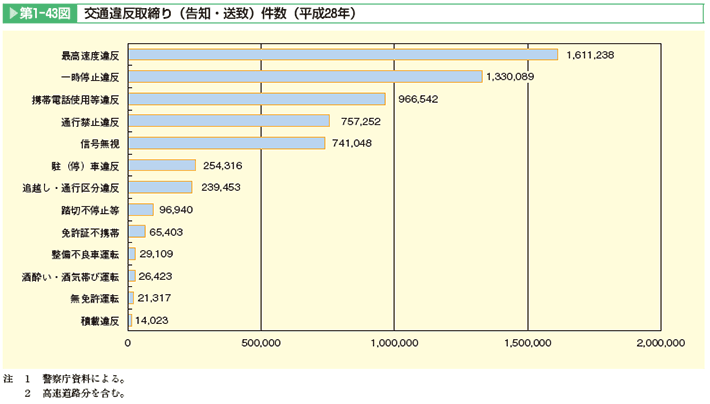Click the 最高速度違反 bar
Image resolution: width=710 pixels, height=404 pixels.
[343, 55]
